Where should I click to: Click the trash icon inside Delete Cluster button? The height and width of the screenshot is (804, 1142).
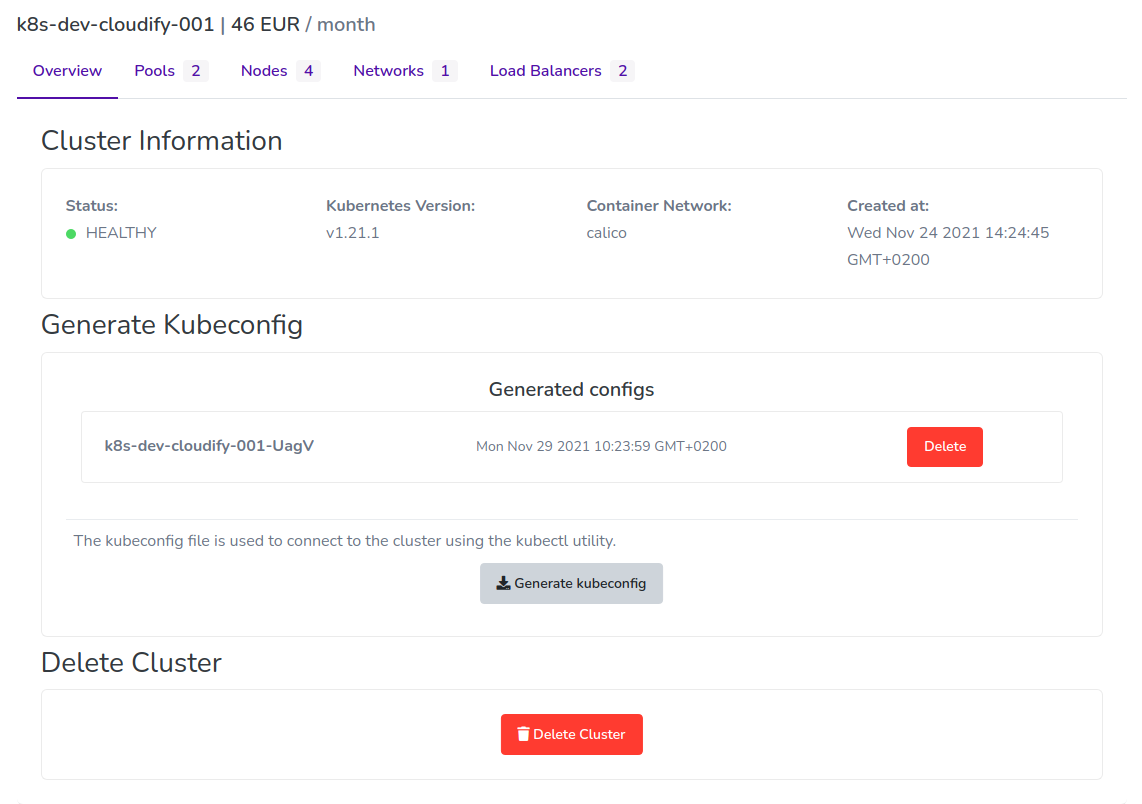pyautogui.click(x=524, y=734)
